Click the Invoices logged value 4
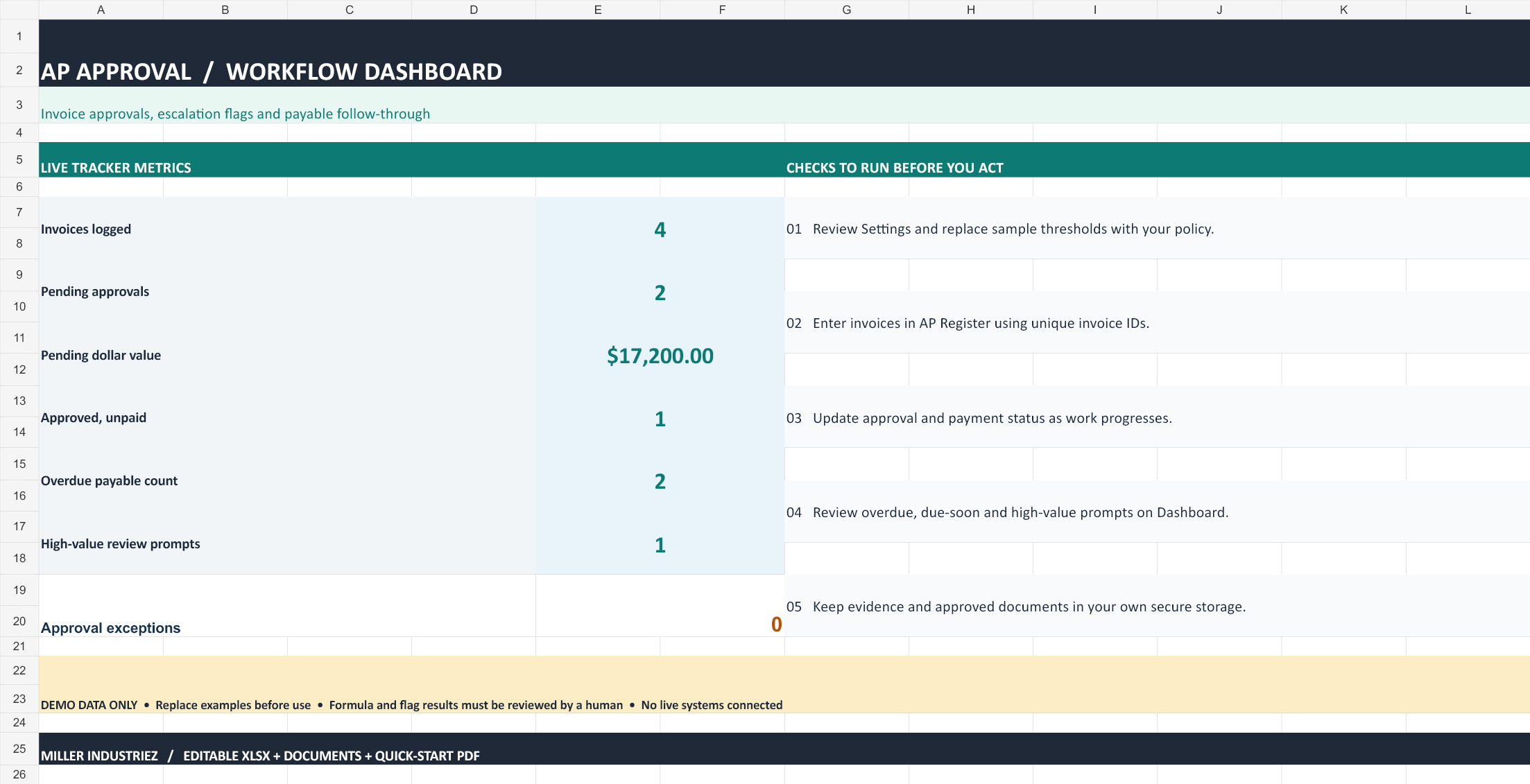This screenshot has height=784, width=1530. [660, 229]
